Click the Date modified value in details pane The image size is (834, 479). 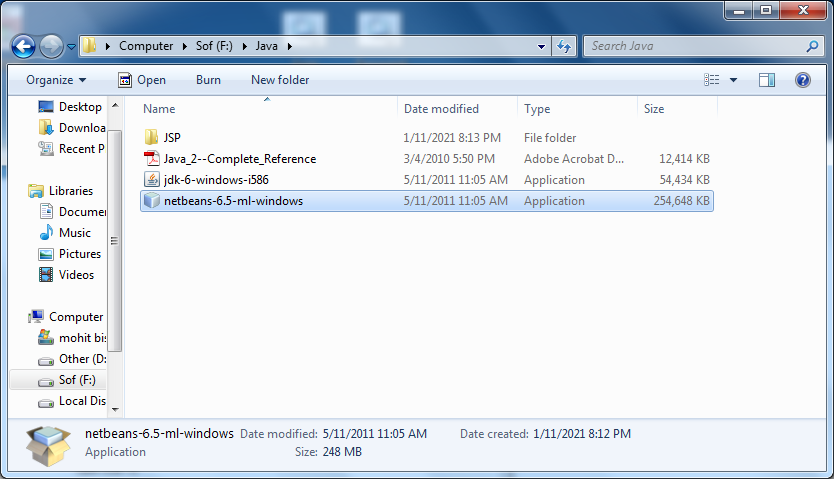[x=374, y=434]
